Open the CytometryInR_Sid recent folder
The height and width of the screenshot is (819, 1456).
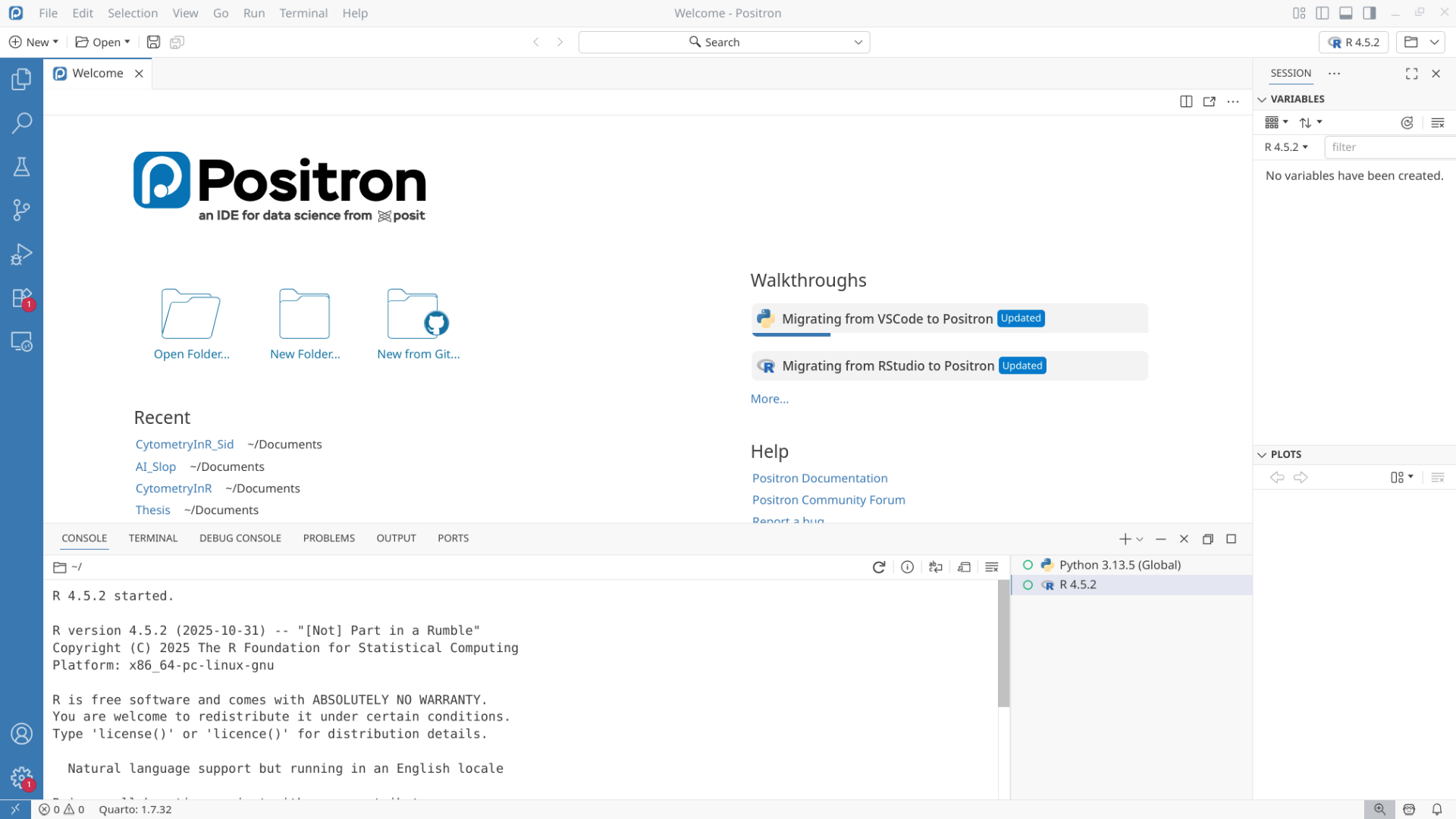pyautogui.click(x=184, y=444)
